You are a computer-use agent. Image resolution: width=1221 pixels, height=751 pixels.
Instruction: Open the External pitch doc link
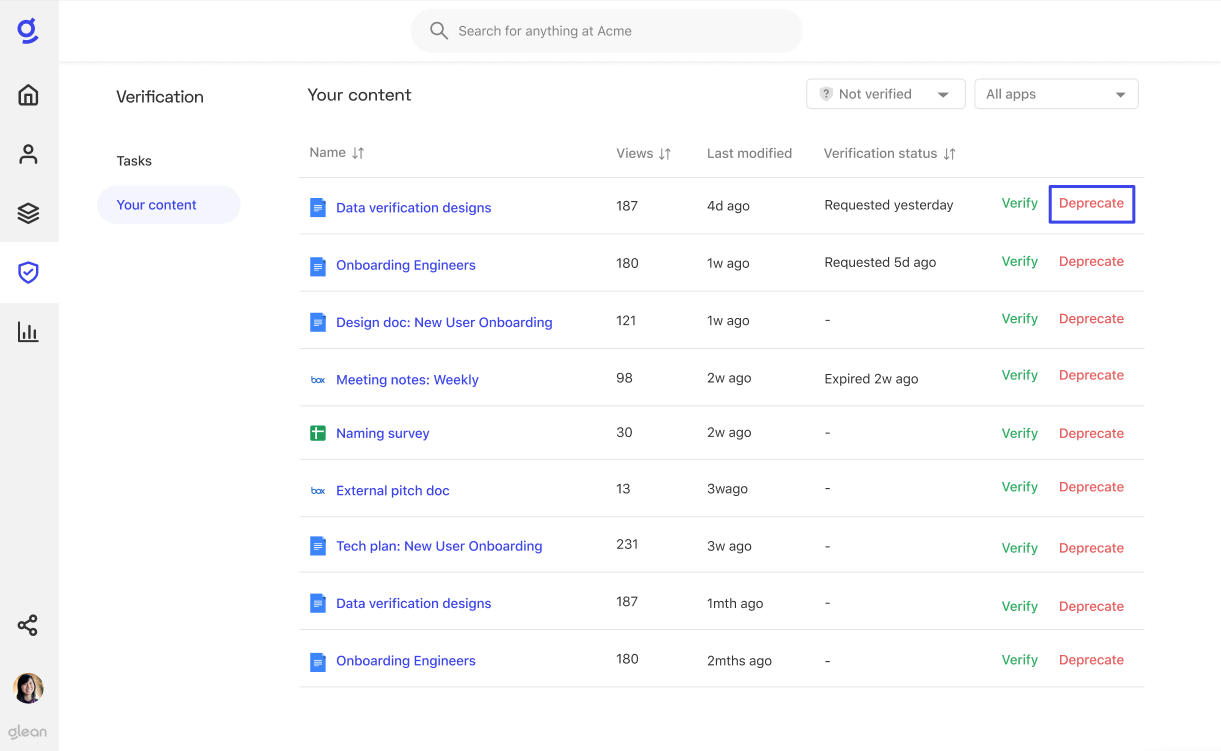click(392, 490)
